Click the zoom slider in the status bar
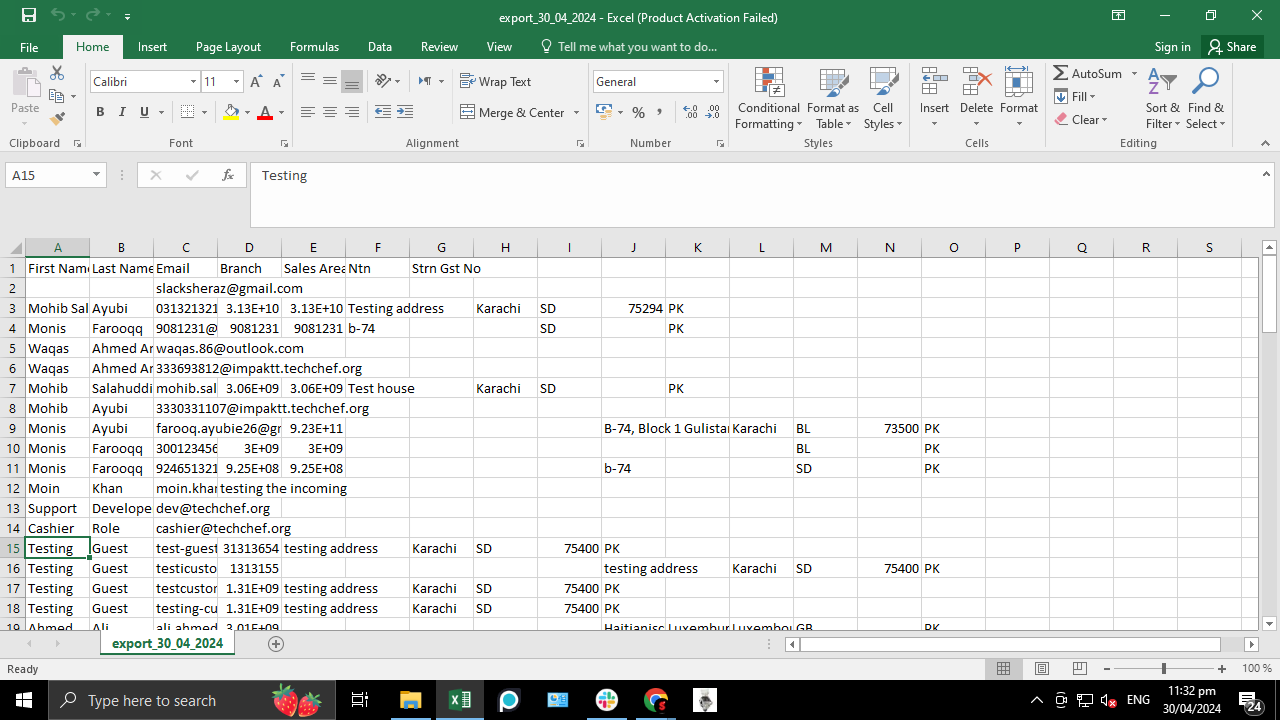This screenshot has width=1280, height=720. coord(1163,668)
